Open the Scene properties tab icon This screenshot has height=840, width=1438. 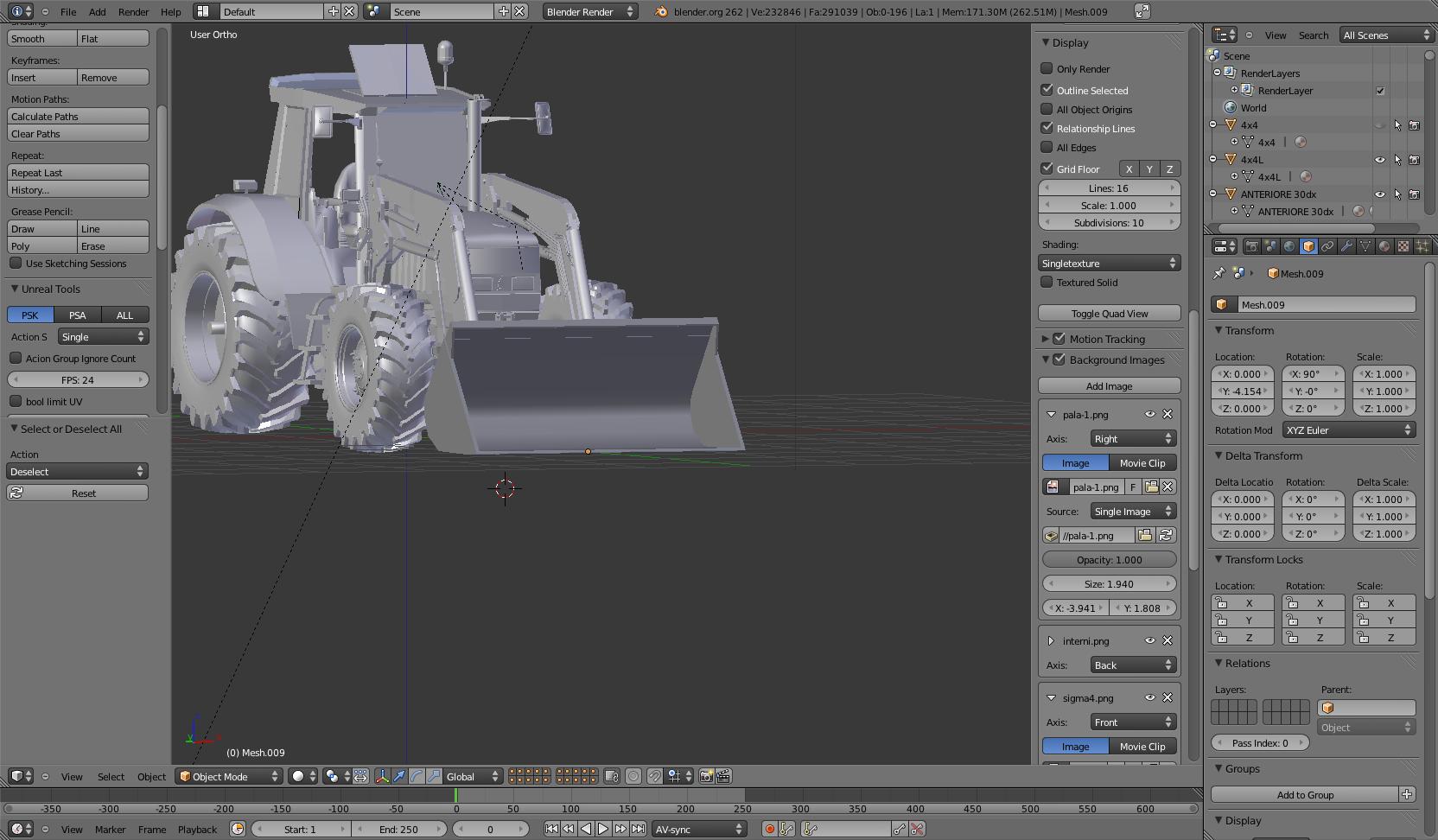pos(1270,246)
